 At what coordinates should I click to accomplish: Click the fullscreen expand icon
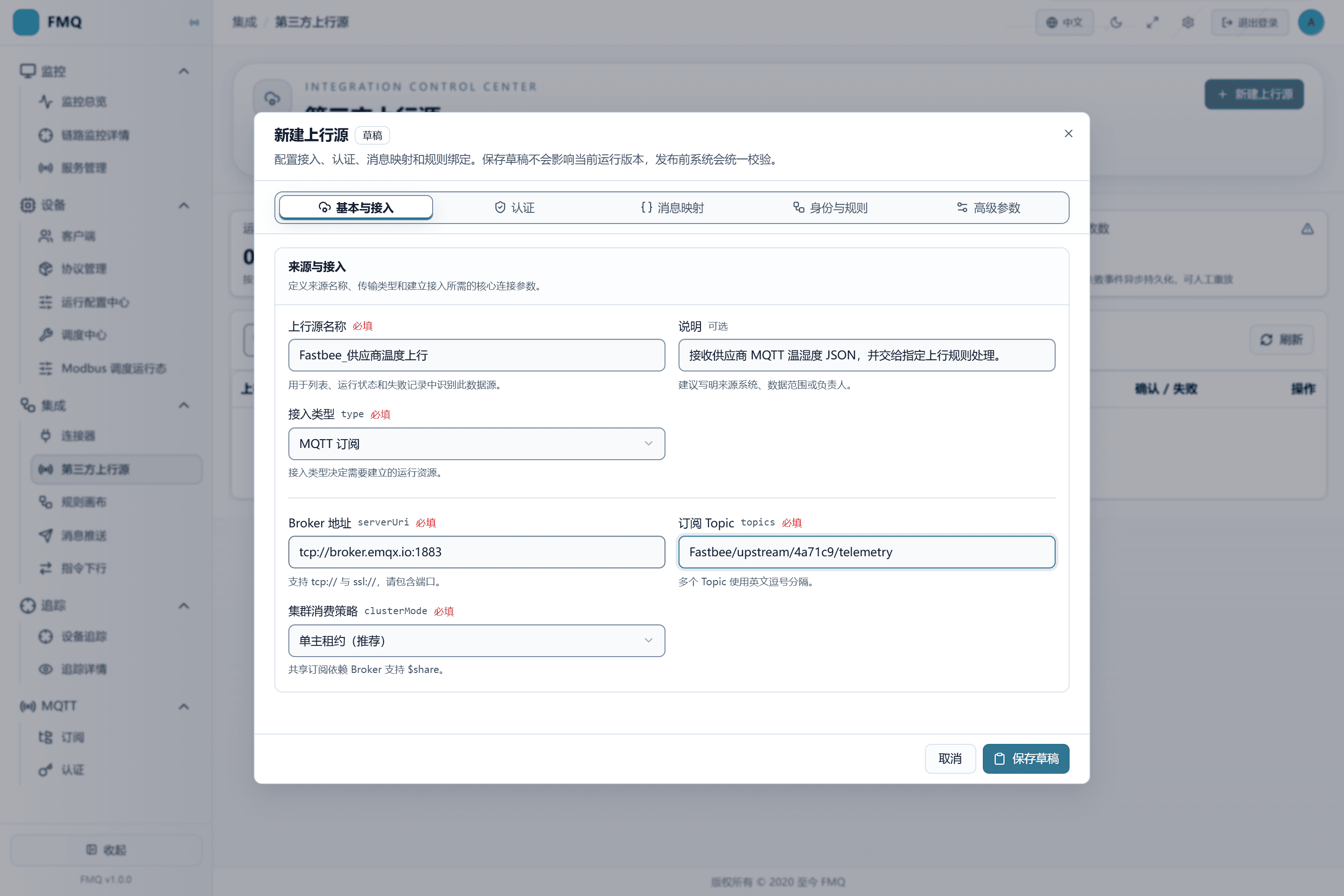[x=1152, y=22]
